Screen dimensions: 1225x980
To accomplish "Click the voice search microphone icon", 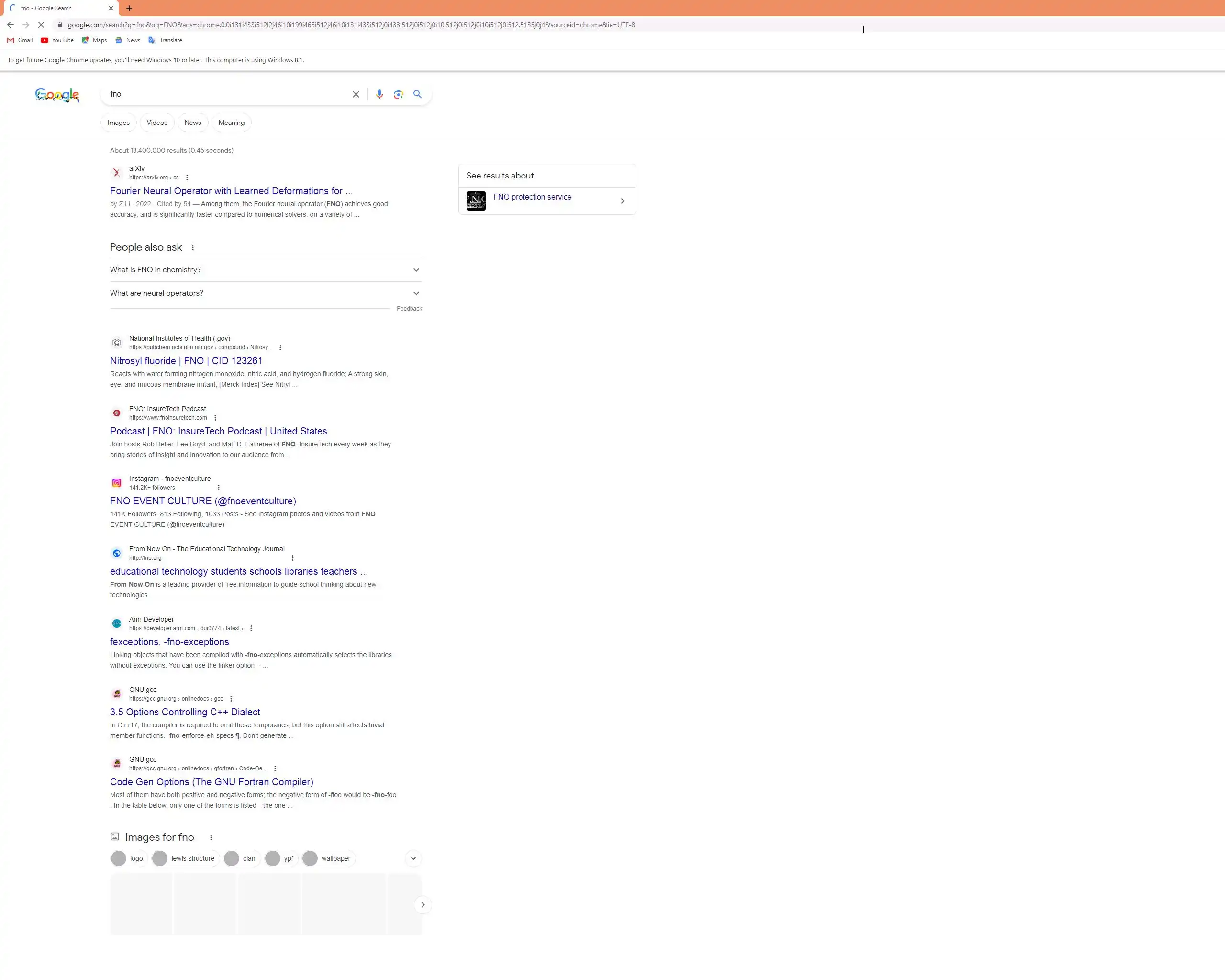I will pyautogui.click(x=379, y=94).
